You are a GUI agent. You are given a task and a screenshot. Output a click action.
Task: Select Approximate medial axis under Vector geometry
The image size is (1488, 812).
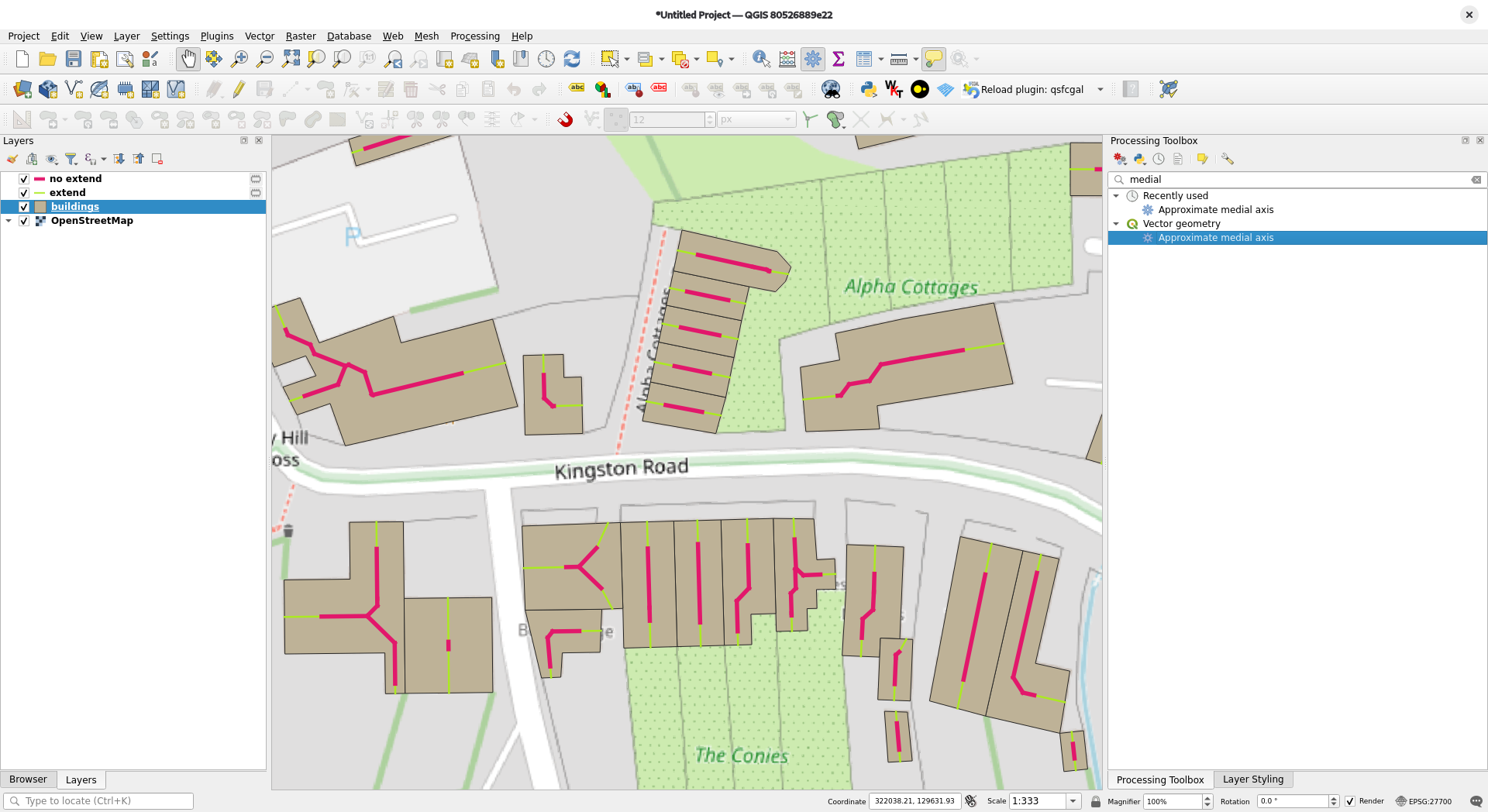[1215, 238]
